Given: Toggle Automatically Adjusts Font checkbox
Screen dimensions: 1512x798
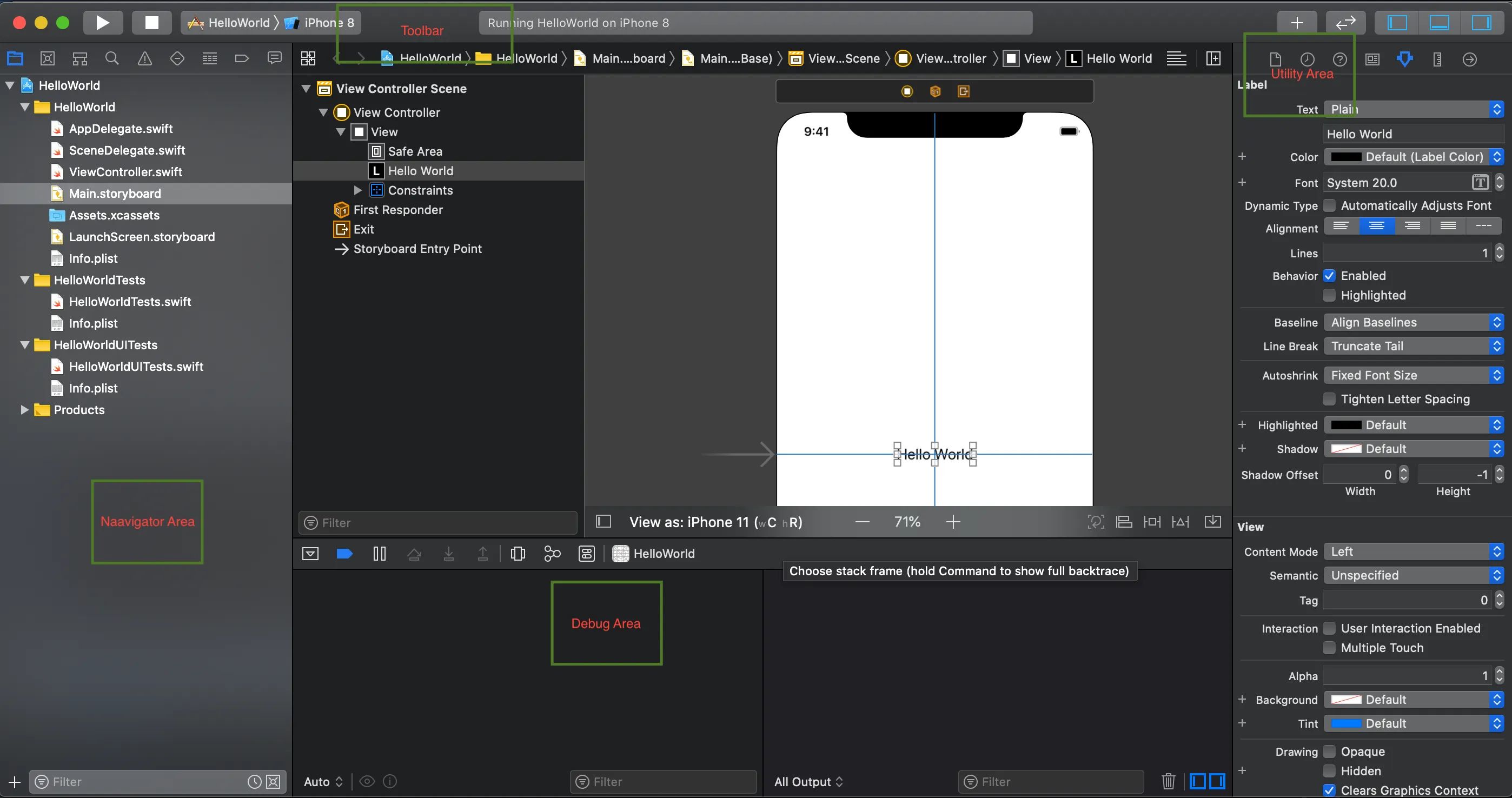Looking at the screenshot, I should point(1329,205).
